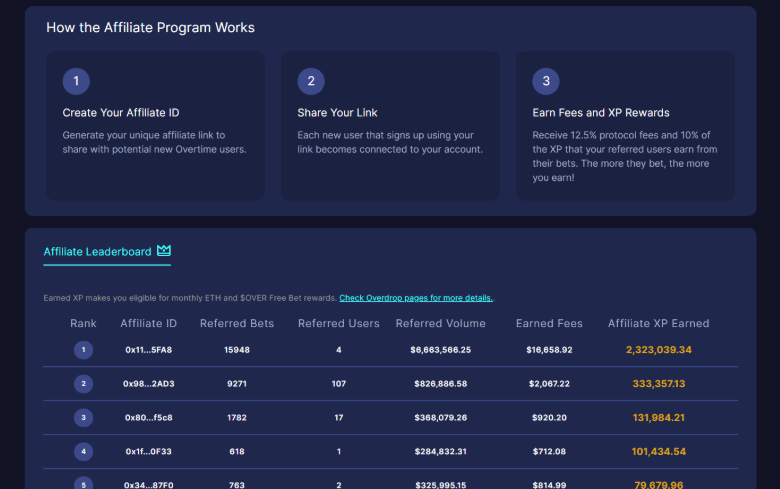This screenshot has height=489, width=780.
Task: Select affiliate ID 0x98...2AD3
Action: click(x=148, y=383)
